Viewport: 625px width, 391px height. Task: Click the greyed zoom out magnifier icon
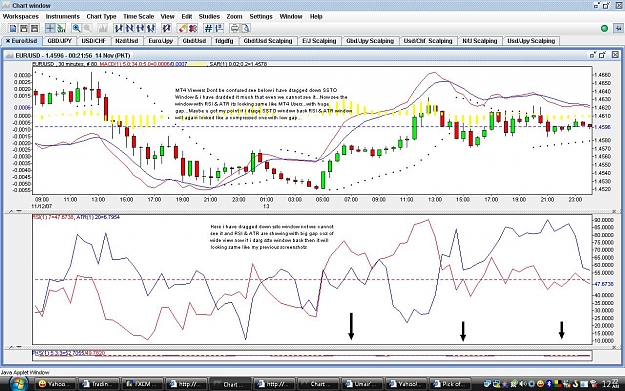(87, 28)
